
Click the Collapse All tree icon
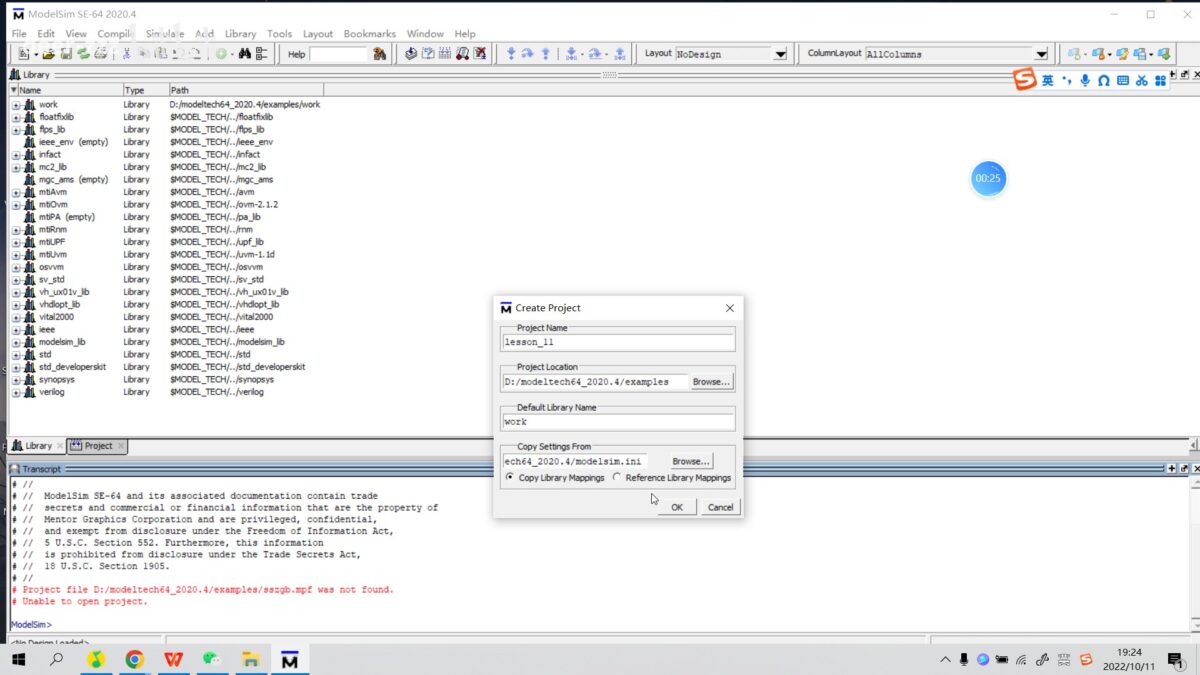point(261,54)
